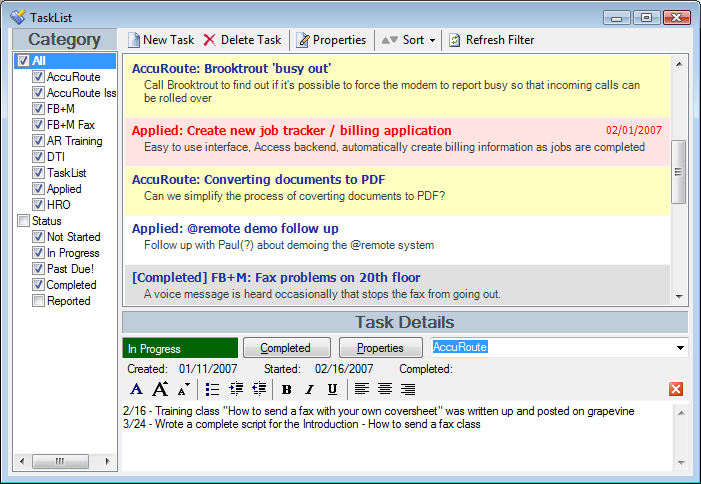Toggle the AccuRoute Iss category checkbox
701x484 pixels.
tap(38, 93)
